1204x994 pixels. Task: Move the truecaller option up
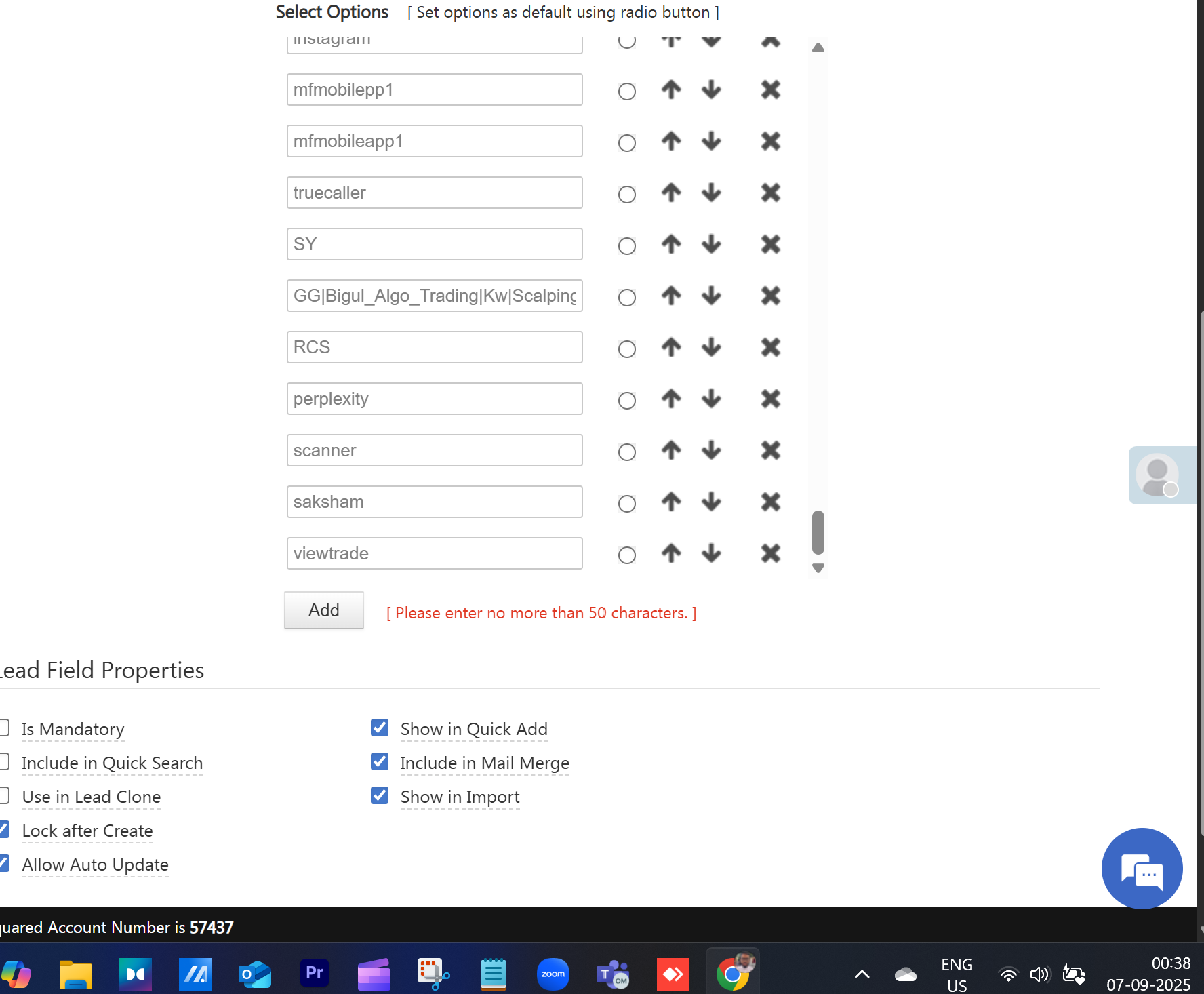[x=671, y=193]
